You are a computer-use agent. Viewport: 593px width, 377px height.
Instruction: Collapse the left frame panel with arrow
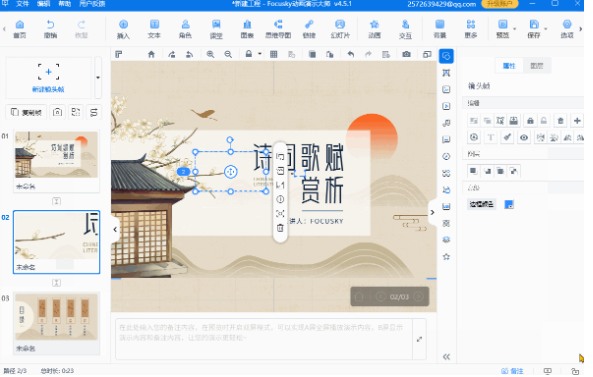(x=115, y=230)
